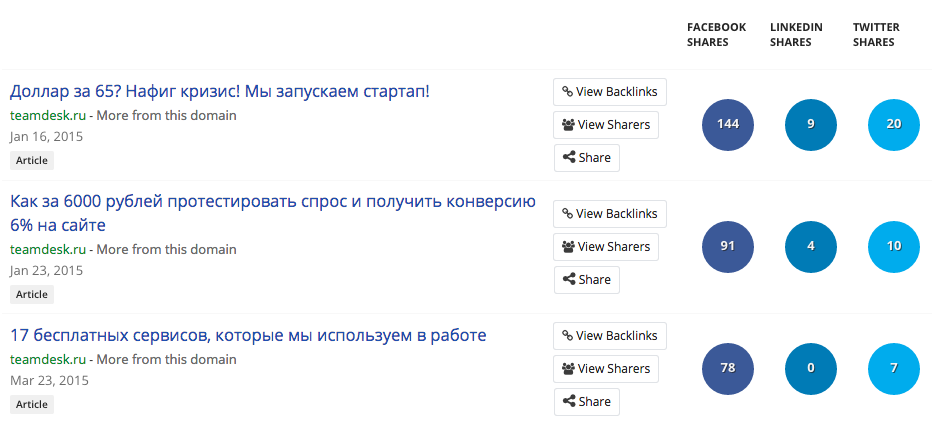Click link icon in third article's View Backlinks

[567, 336]
